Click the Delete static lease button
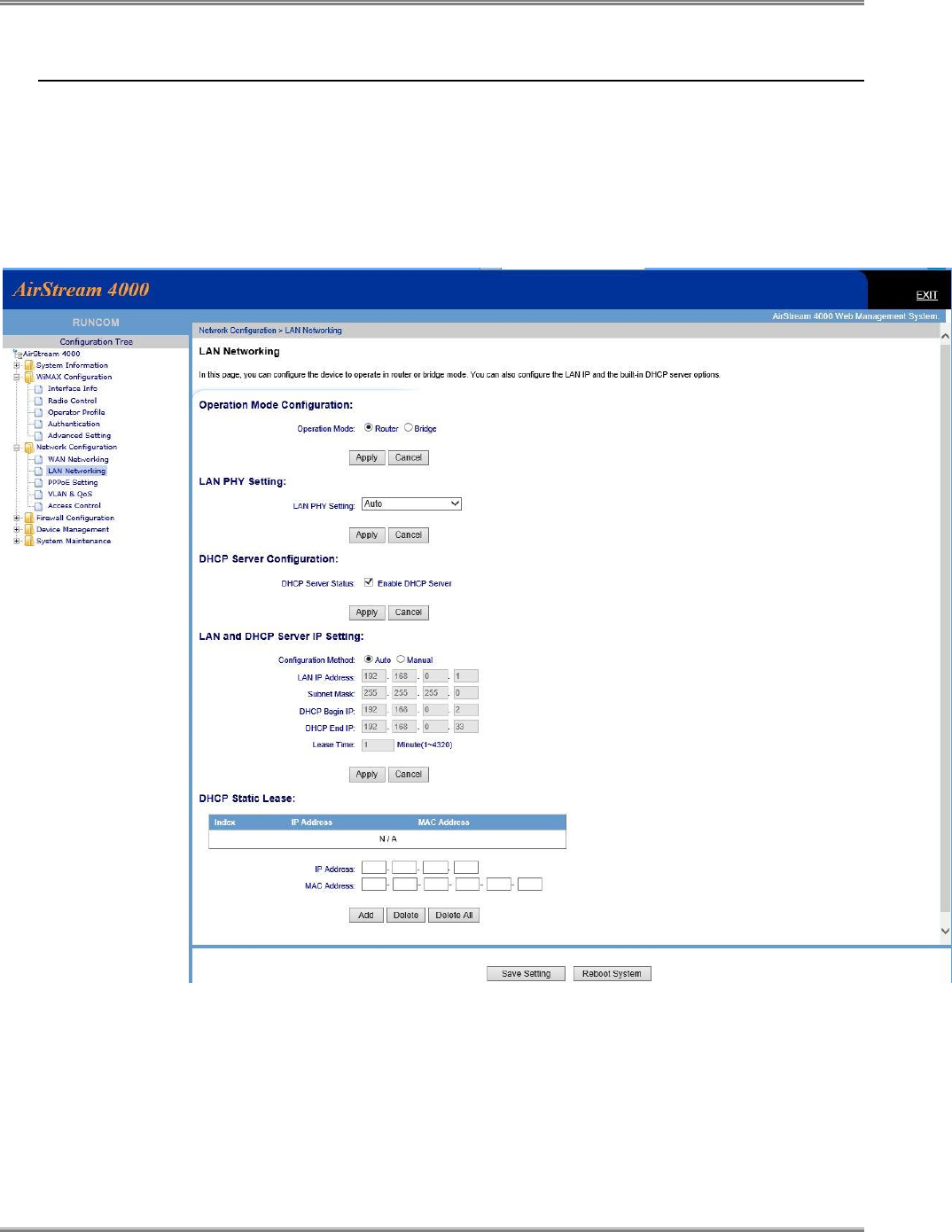Viewport: 952px width, 1232px height. point(406,915)
